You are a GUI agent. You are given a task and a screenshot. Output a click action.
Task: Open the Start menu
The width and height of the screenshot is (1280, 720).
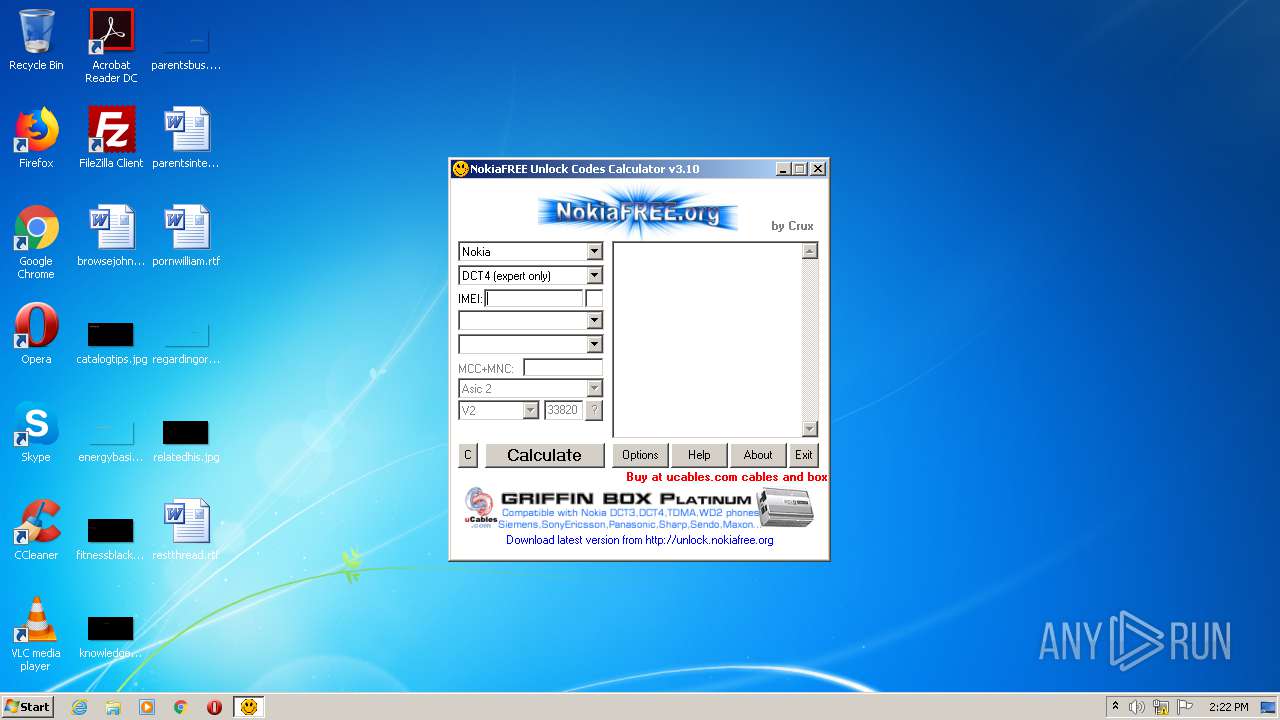point(27,707)
